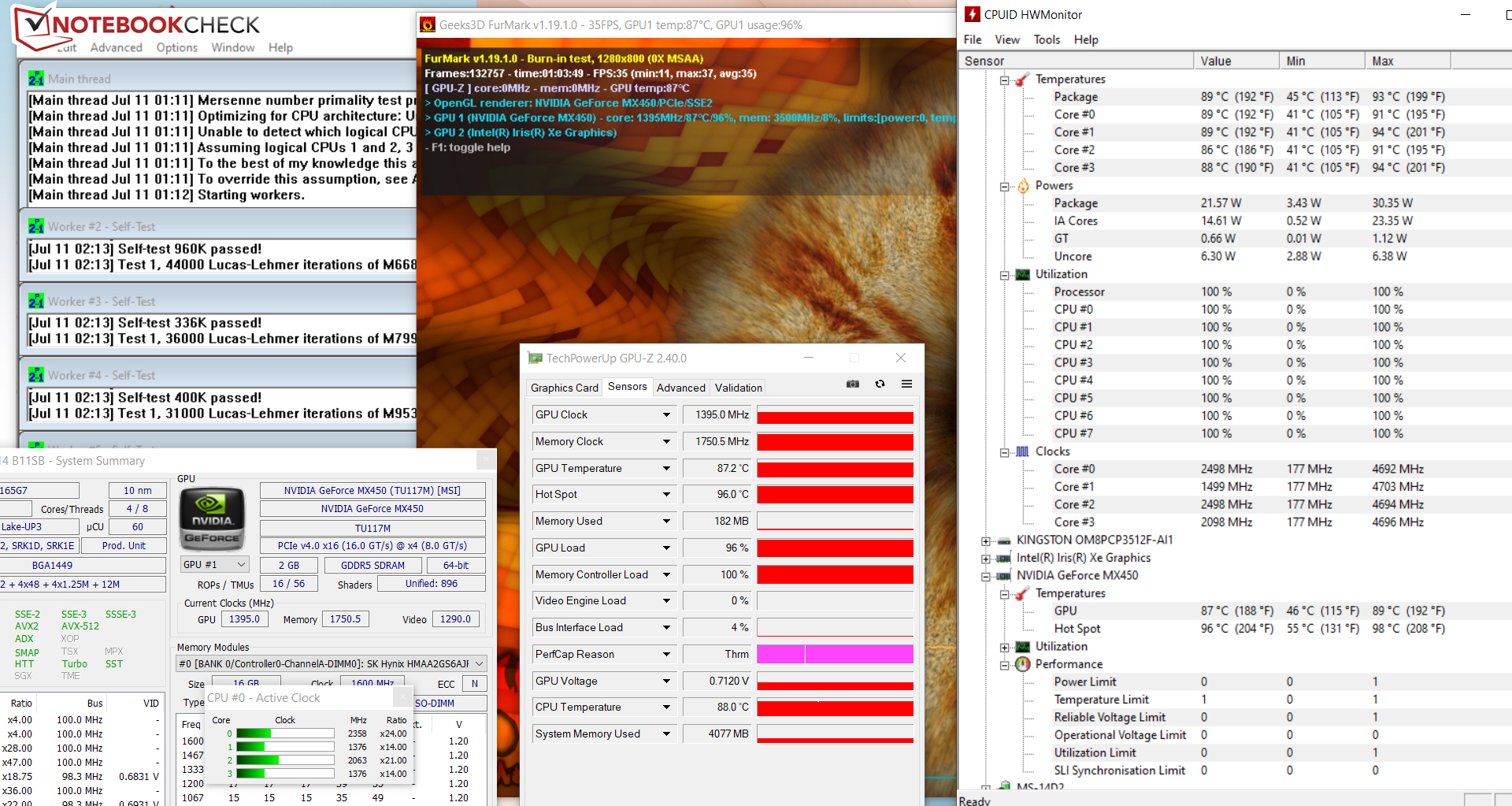
Task: Click the Performance gauge icon under MX450
Action: click(1023, 664)
